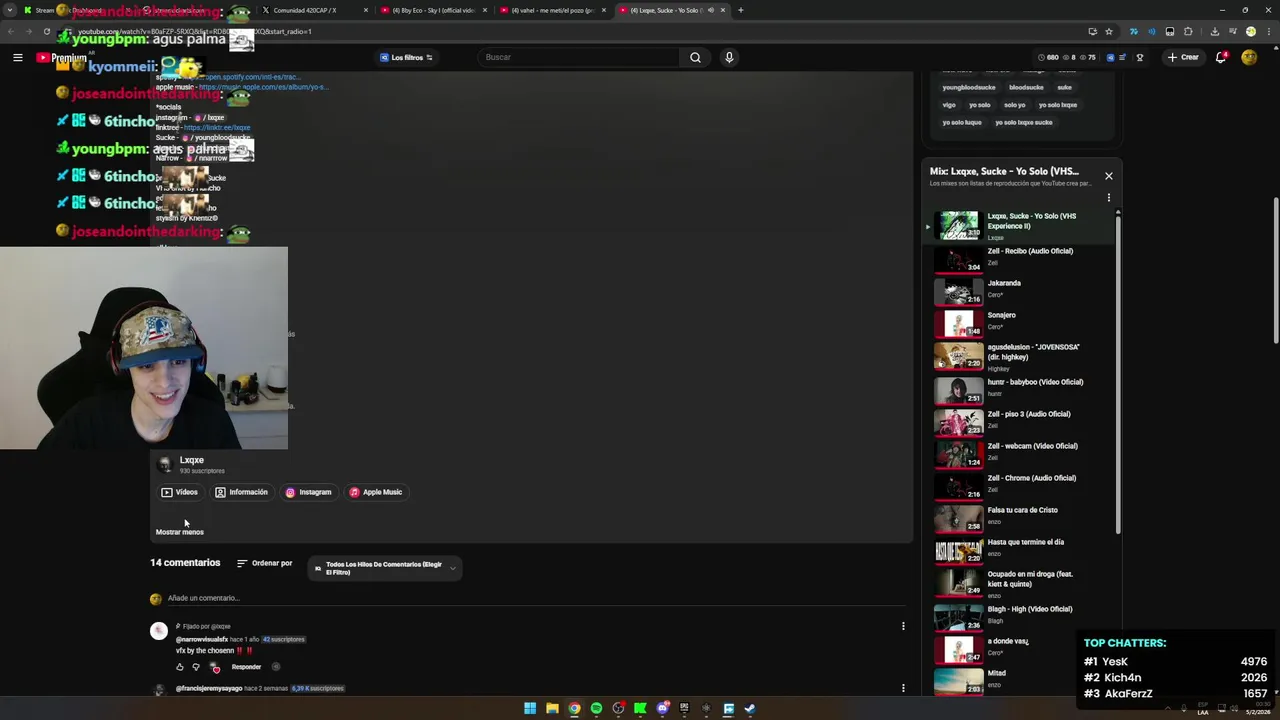Open the Apple Music link button
This screenshot has width=1280, height=720.
376,492
